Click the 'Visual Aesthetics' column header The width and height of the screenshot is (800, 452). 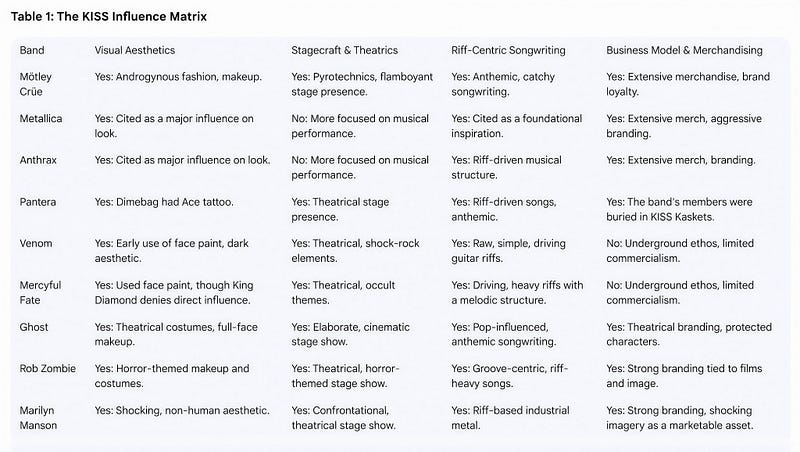click(135, 50)
